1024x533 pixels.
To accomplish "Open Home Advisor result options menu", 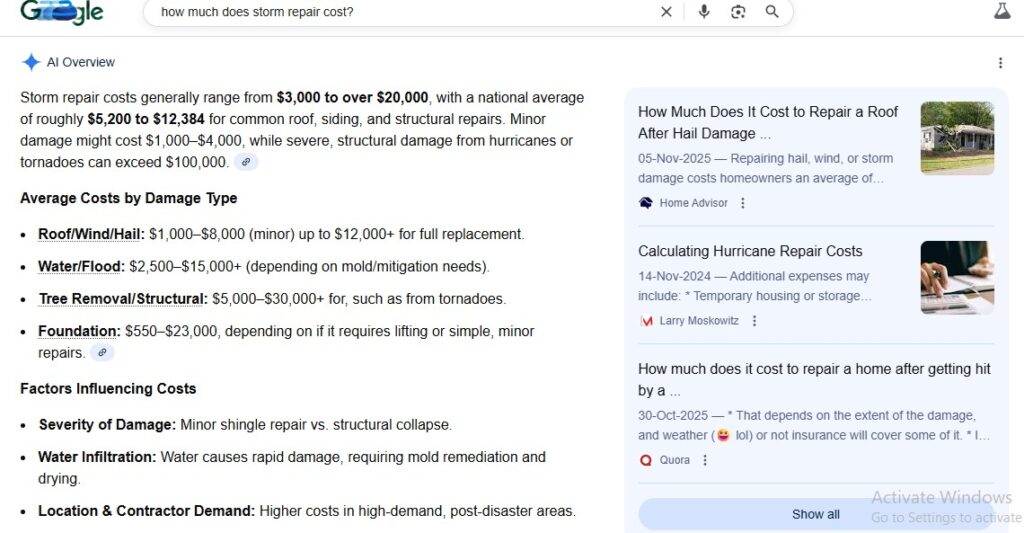I will [743, 203].
